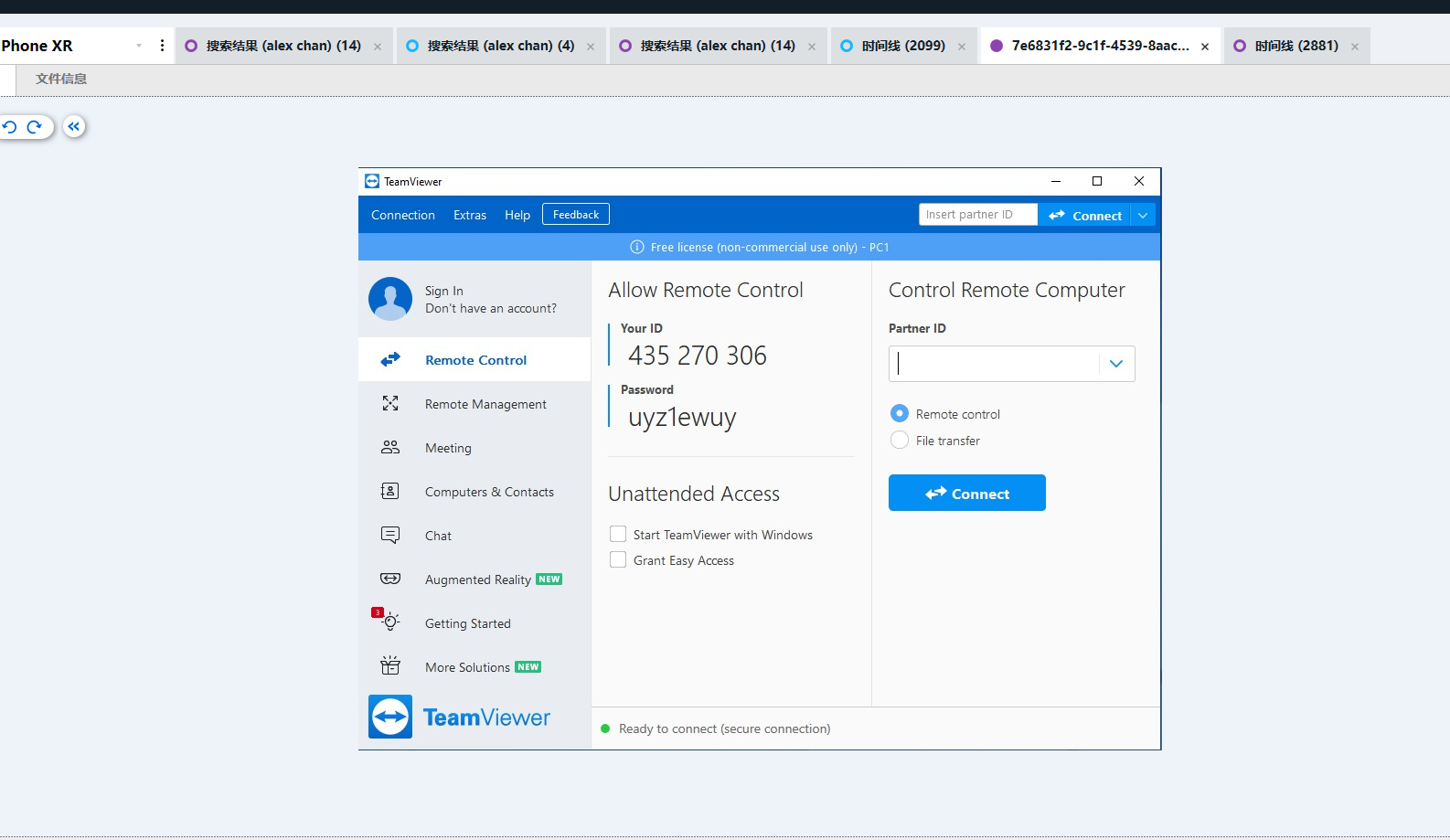Close the 时间线 (2881) tab
Image resolution: width=1450 pixels, height=840 pixels.
[1355, 47]
